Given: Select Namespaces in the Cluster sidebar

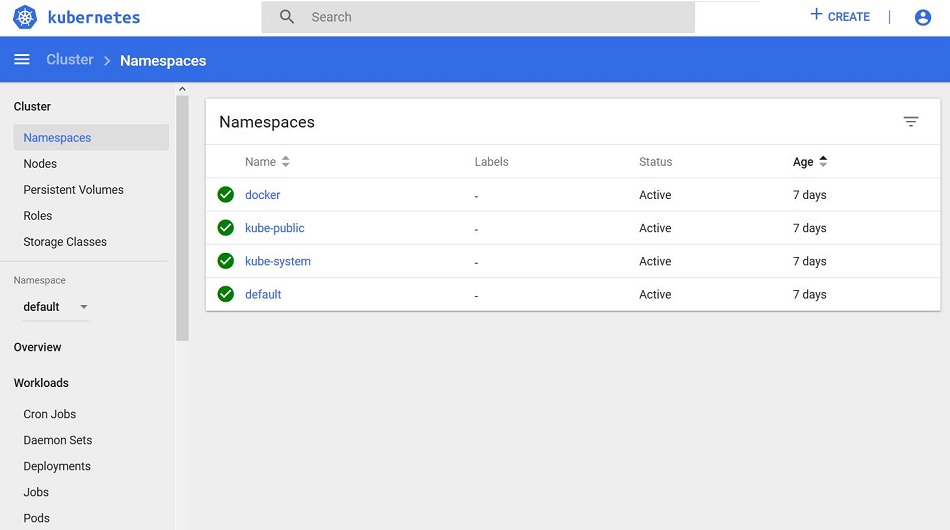Looking at the screenshot, I should click(91, 137).
